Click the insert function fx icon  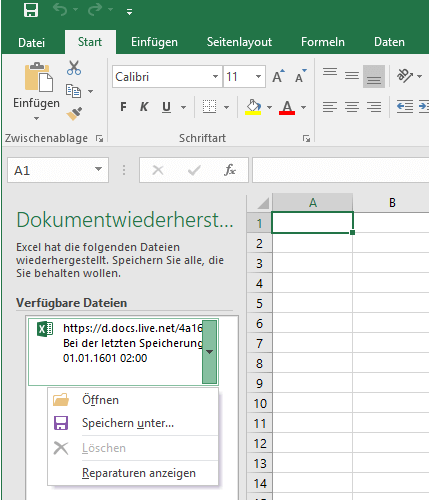(230, 170)
